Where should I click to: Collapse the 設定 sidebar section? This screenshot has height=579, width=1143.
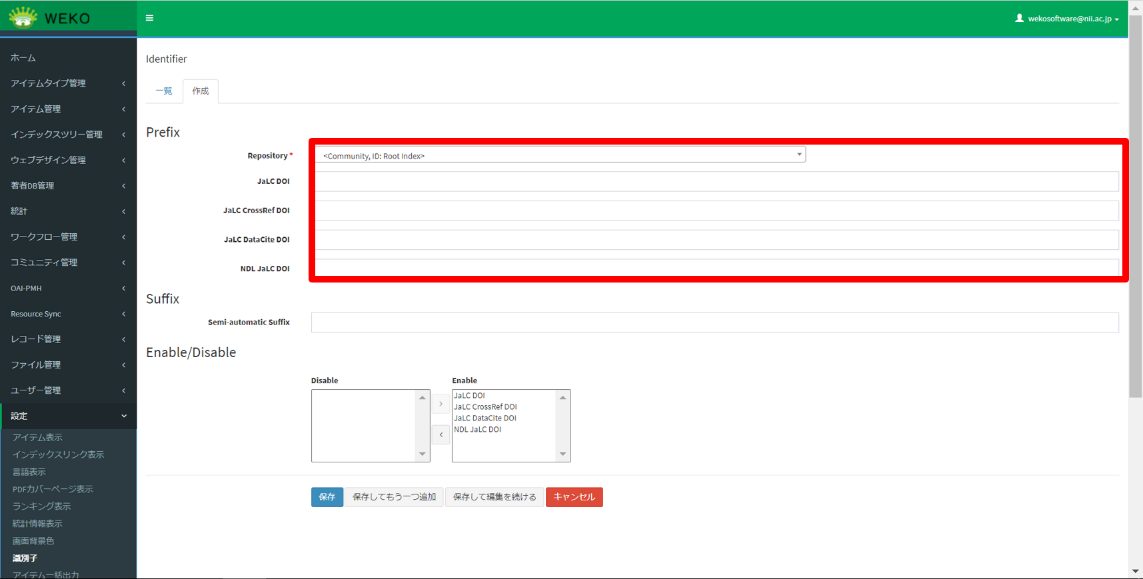tap(68, 416)
